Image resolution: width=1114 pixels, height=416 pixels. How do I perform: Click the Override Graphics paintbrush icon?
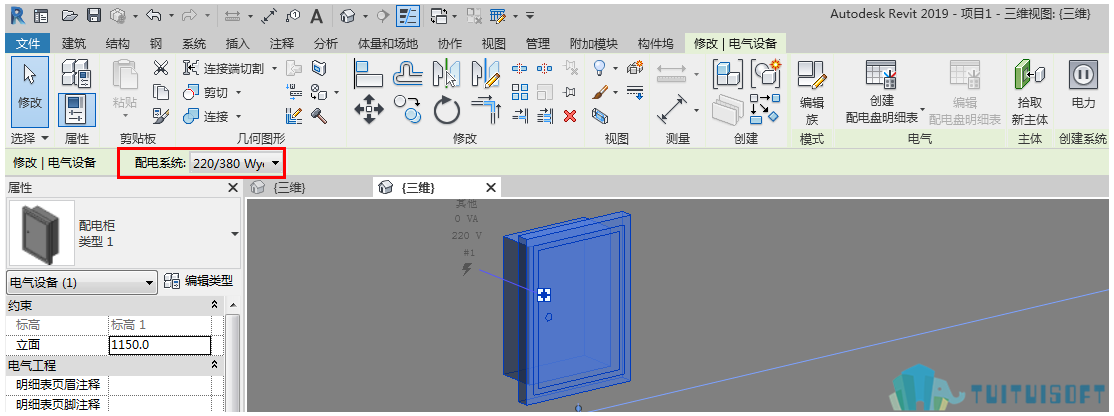click(600, 92)
